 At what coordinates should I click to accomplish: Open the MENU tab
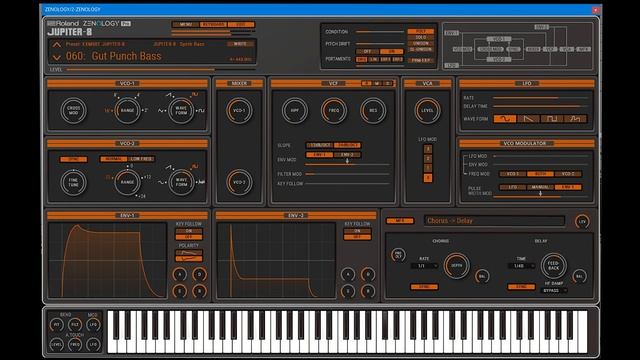pyautogui.click(x=186, y=24)
